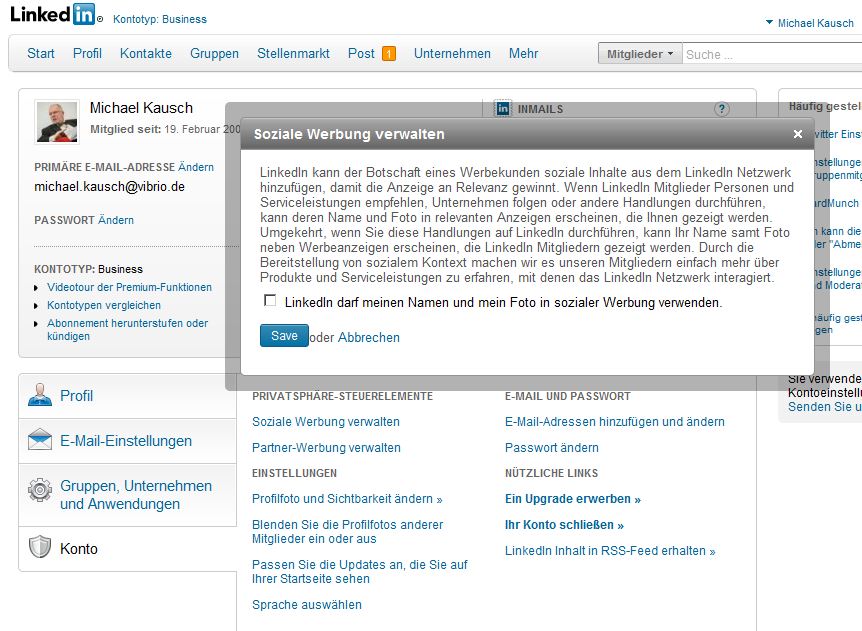
Task: Click the Abbrechen link in dialog
Action: click(x=368, y=338)
